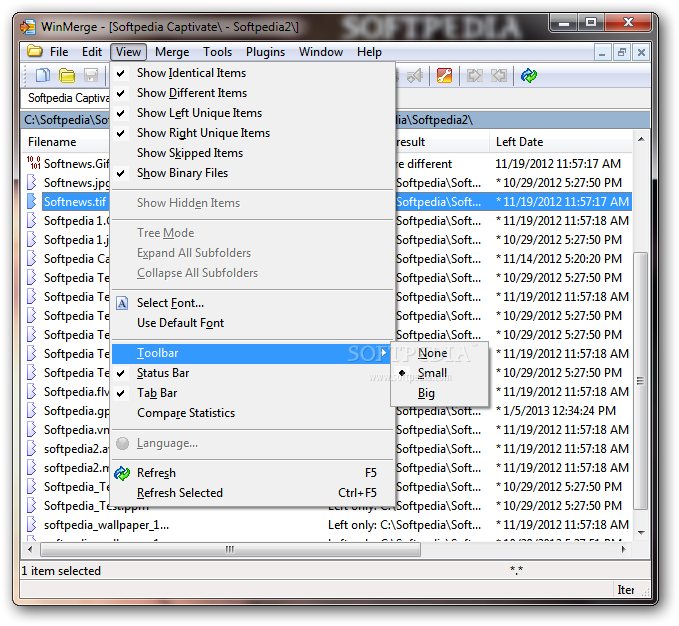Open the Merge menu
This screenshot has width=679, height=626.
pyautogui.click(x=172, y=52)
